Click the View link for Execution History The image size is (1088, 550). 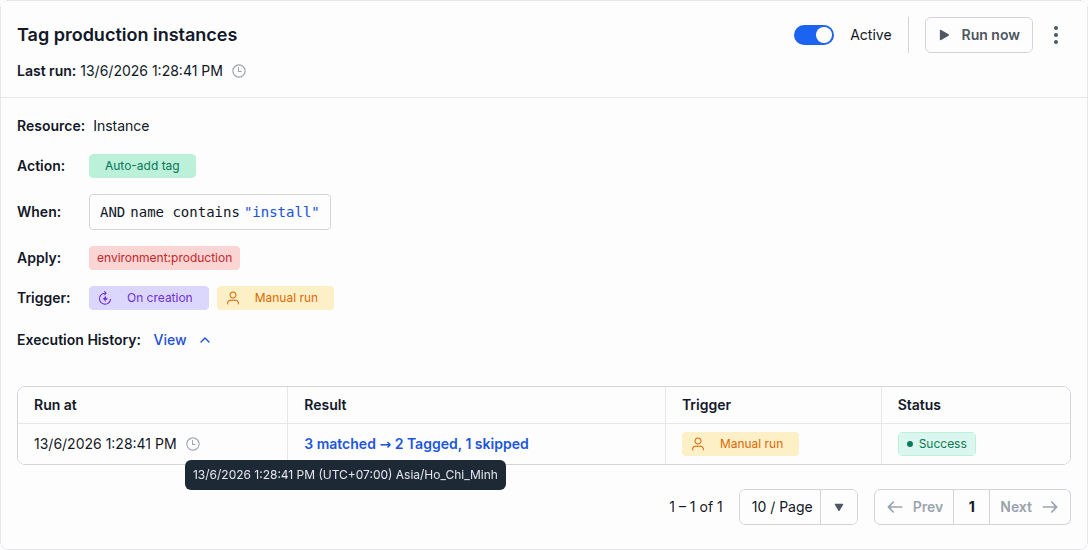(x=170, y=340)
